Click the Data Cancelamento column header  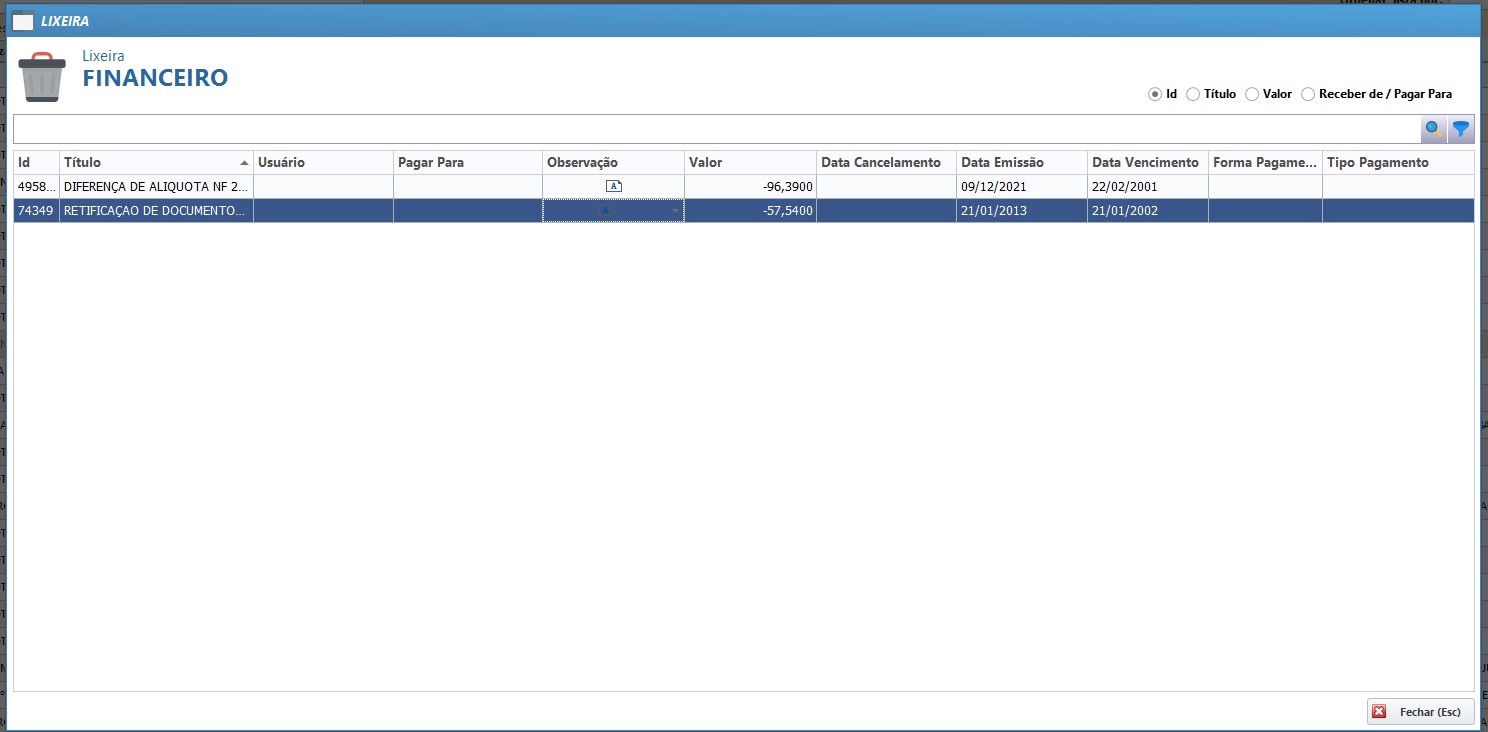[885, 162]
